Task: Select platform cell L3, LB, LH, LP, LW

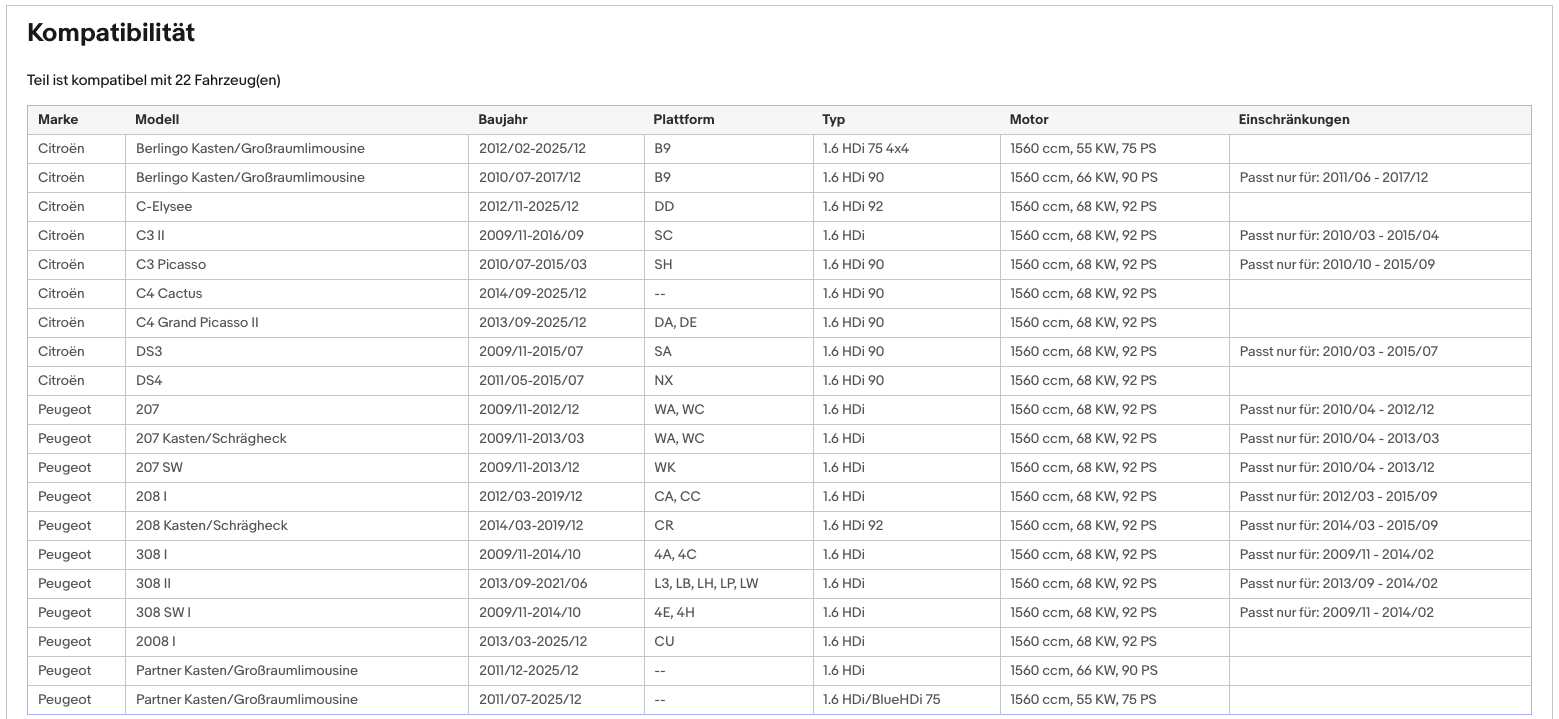Action: tap(728, 584)
